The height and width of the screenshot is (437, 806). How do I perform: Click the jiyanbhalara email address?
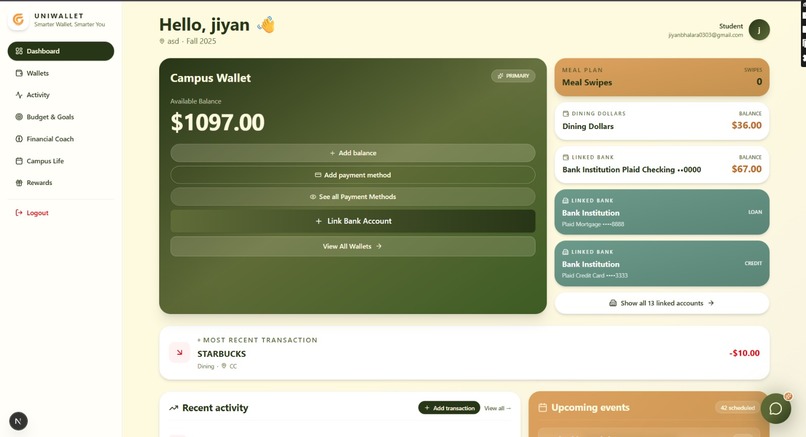point(705,35)
